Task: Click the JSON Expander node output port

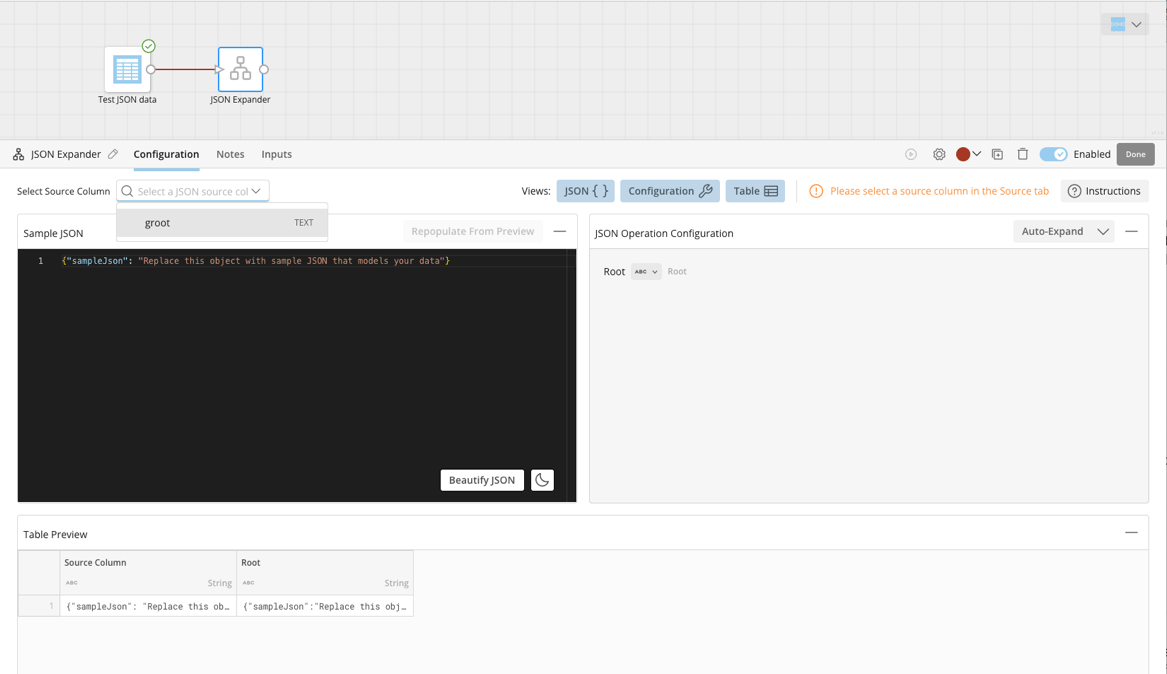Action: 263,69
